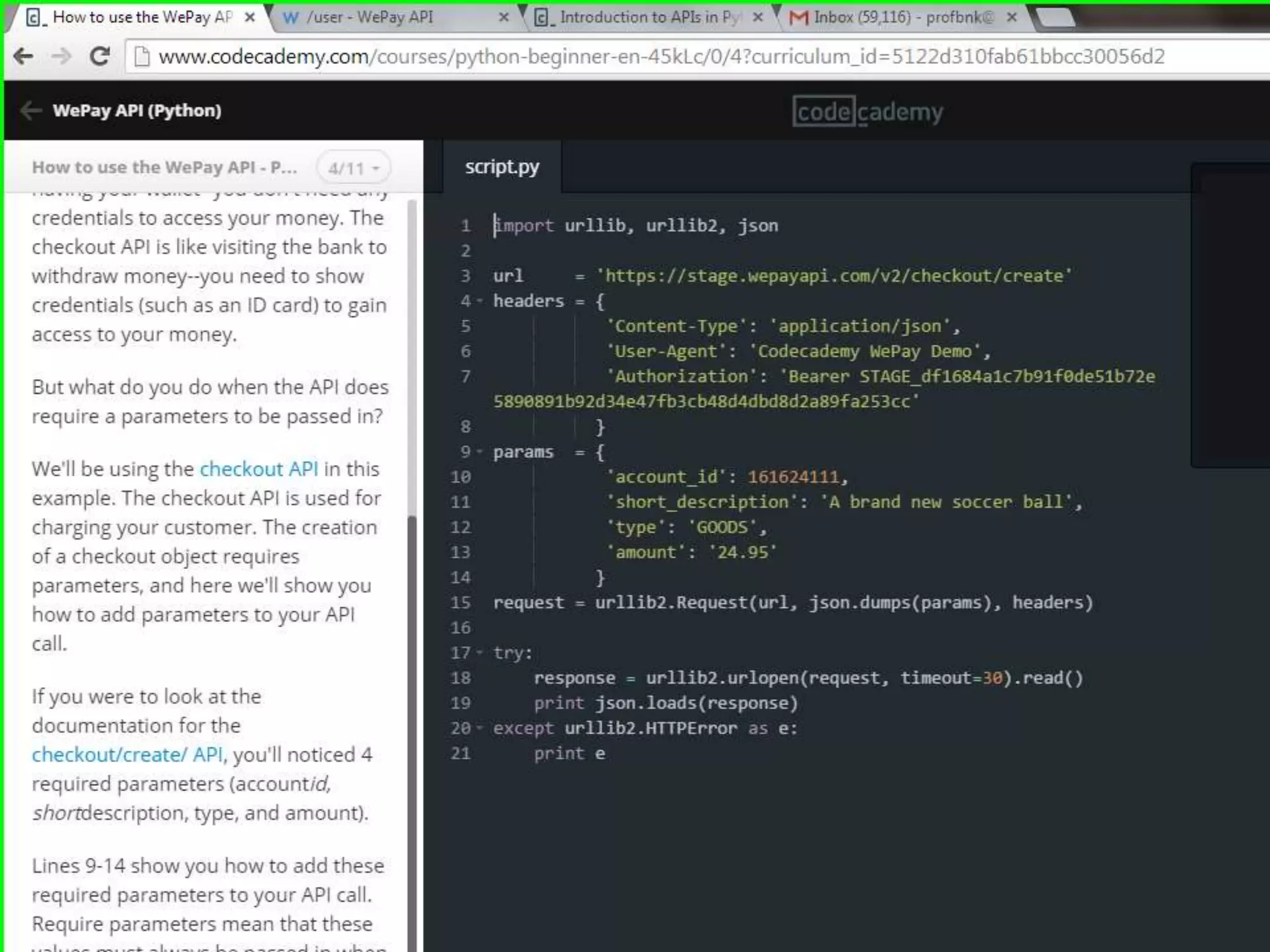Open the 'checkout/create/ API' link
Image resolution: width=1270 pixels, height=952 pixels.
click(x=128, y=754)
